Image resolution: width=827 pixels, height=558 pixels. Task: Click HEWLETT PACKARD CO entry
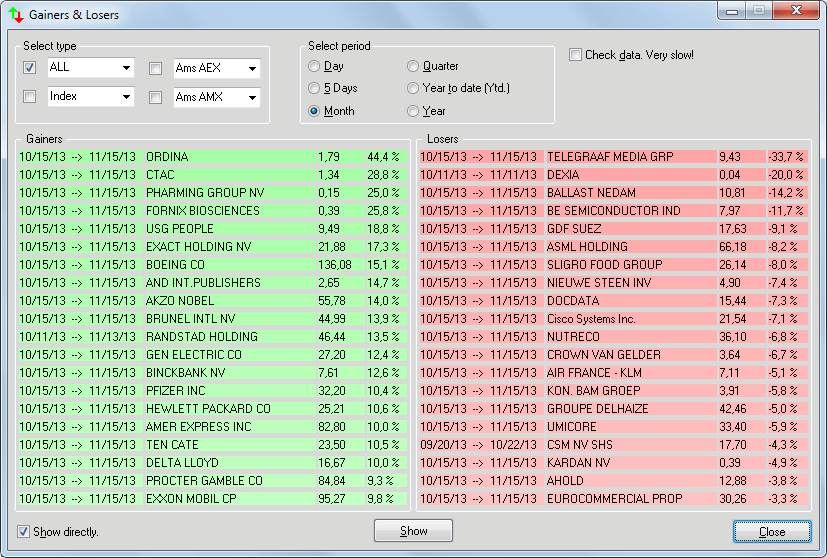coord(213,408)
